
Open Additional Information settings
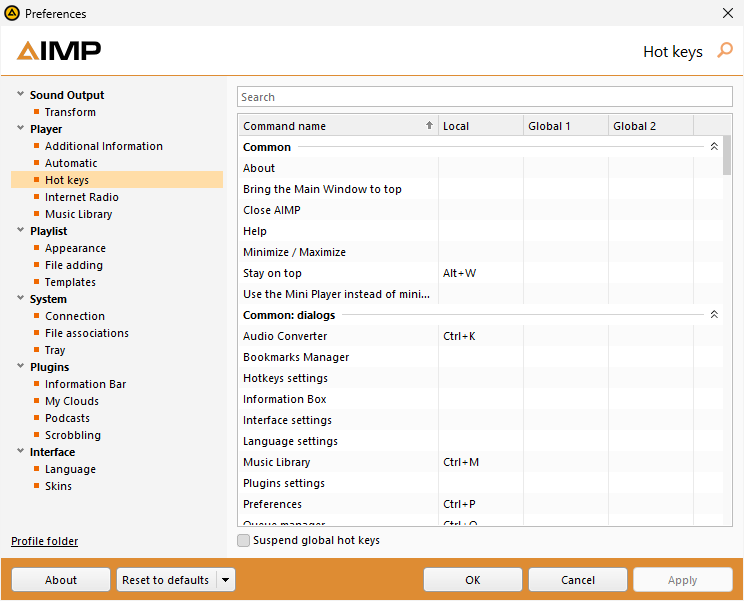104,146
